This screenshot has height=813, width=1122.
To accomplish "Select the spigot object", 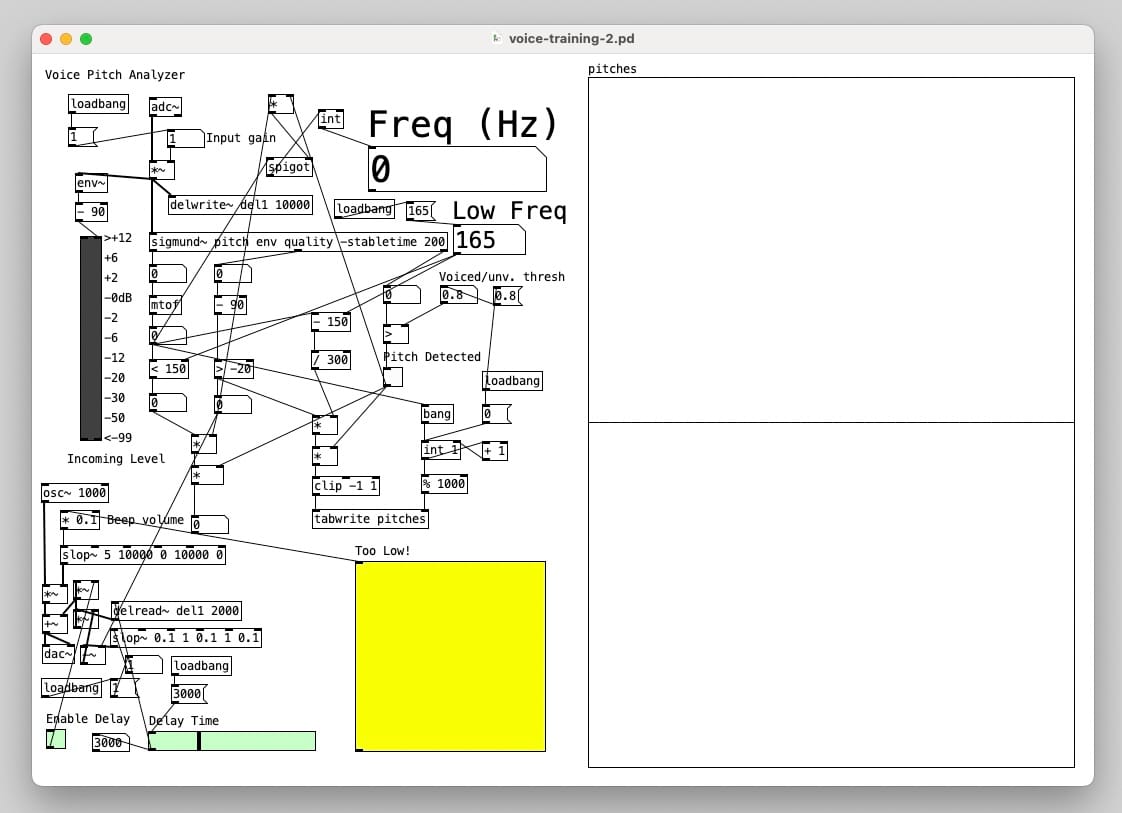I will click(x=290, y=167).
